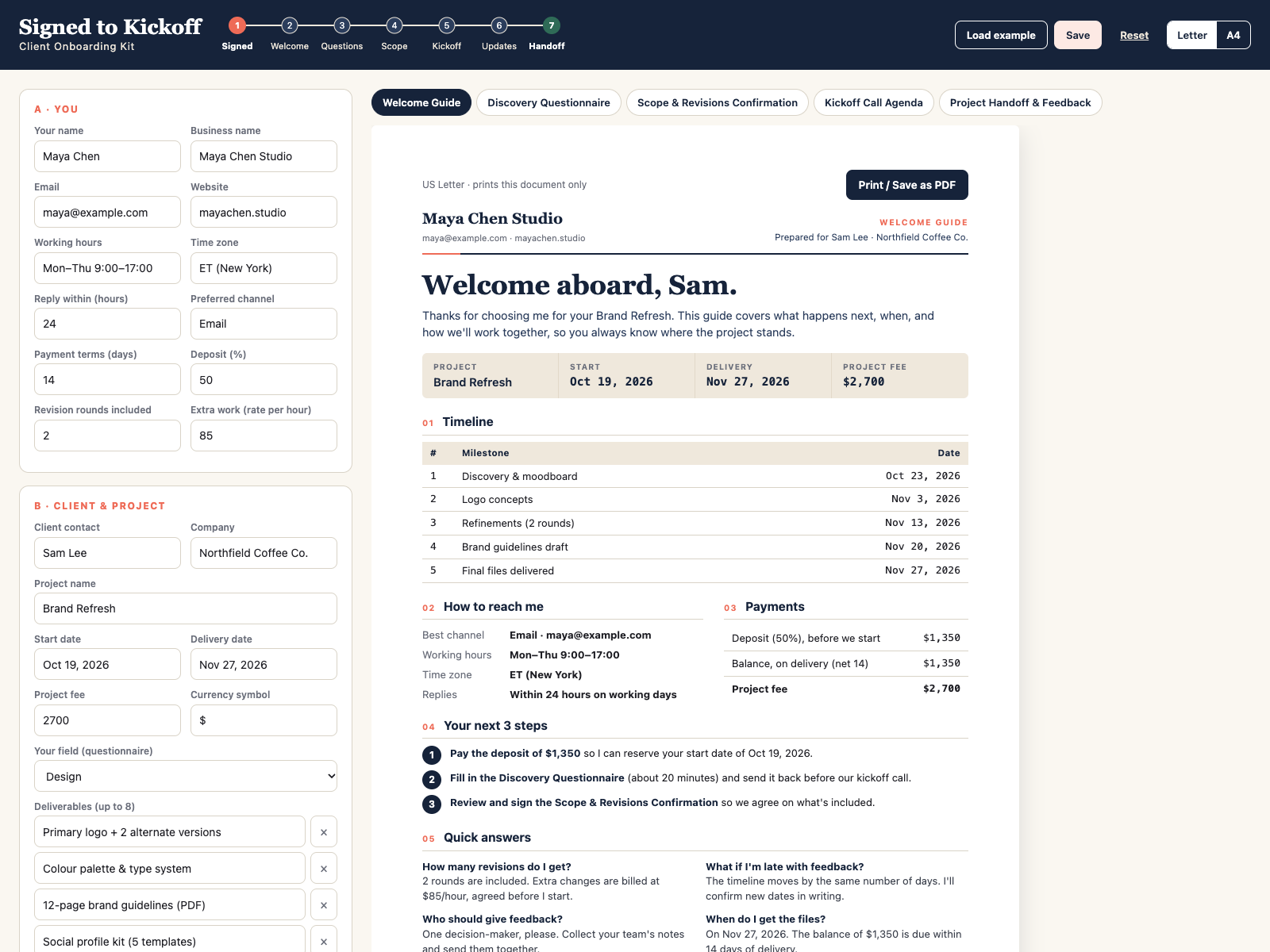Open the Welcome Guide tab
The width and height of the screenshot is (1270, 952).
pyautogui.click(x=421, y=102)
